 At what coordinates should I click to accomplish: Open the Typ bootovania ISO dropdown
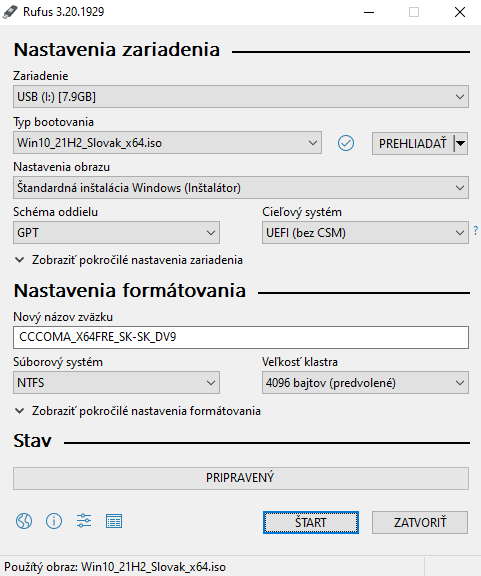tap(167, 143)
